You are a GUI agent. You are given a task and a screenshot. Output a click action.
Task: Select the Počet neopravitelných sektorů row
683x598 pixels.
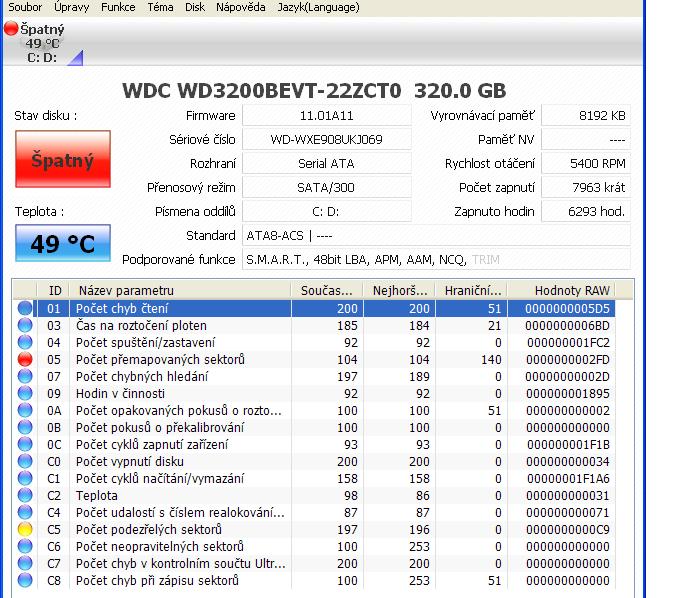point(314,546)
